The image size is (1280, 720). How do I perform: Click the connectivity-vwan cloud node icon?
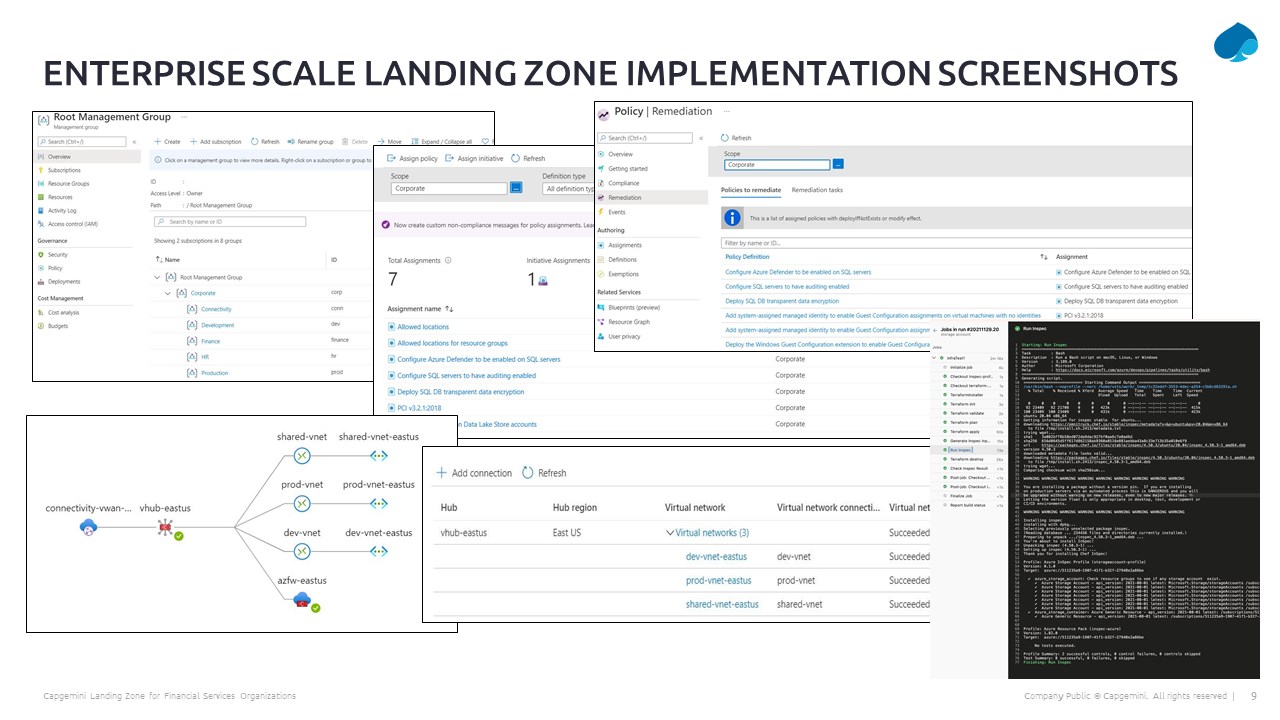88,526
